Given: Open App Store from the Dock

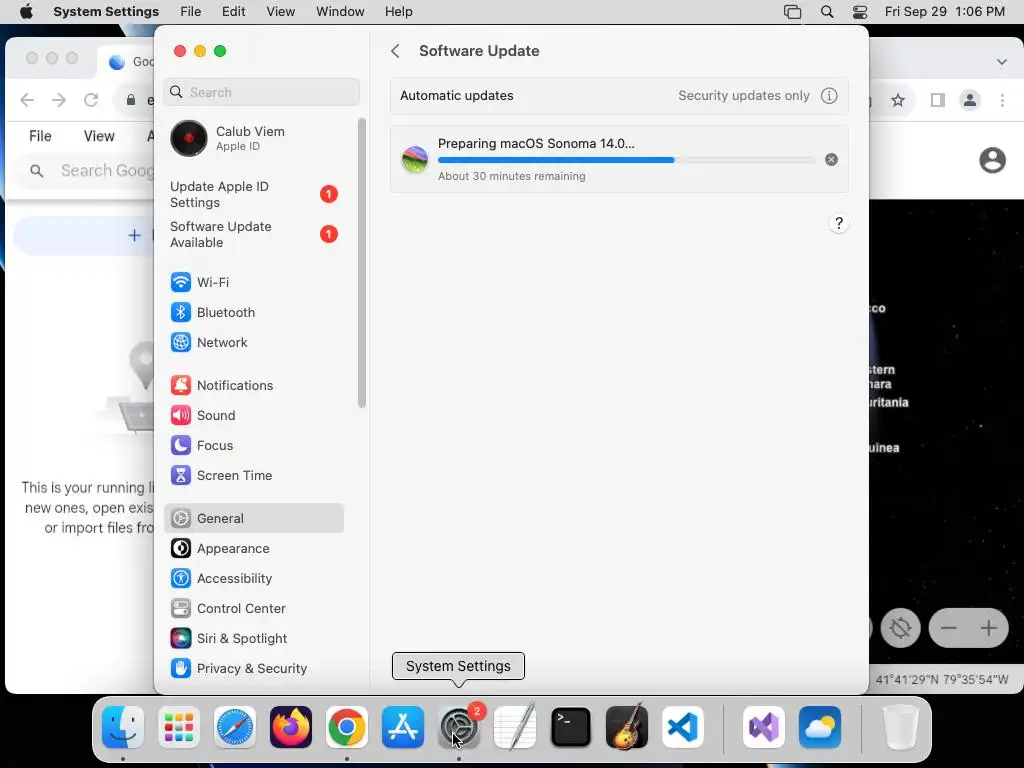Looking at the screenshot, I should point(403,727).
